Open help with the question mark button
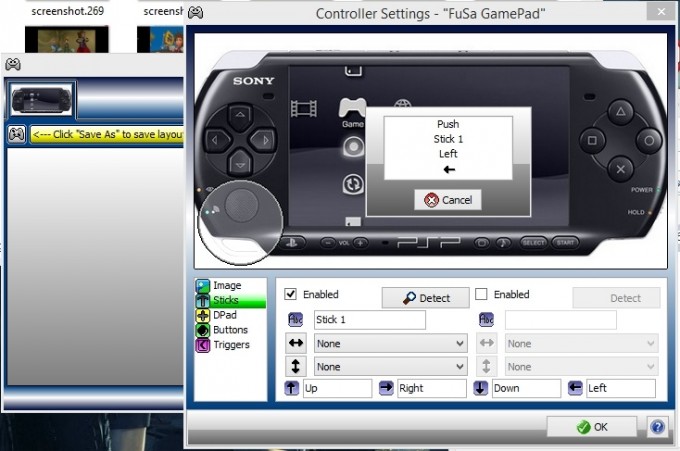 657,427
